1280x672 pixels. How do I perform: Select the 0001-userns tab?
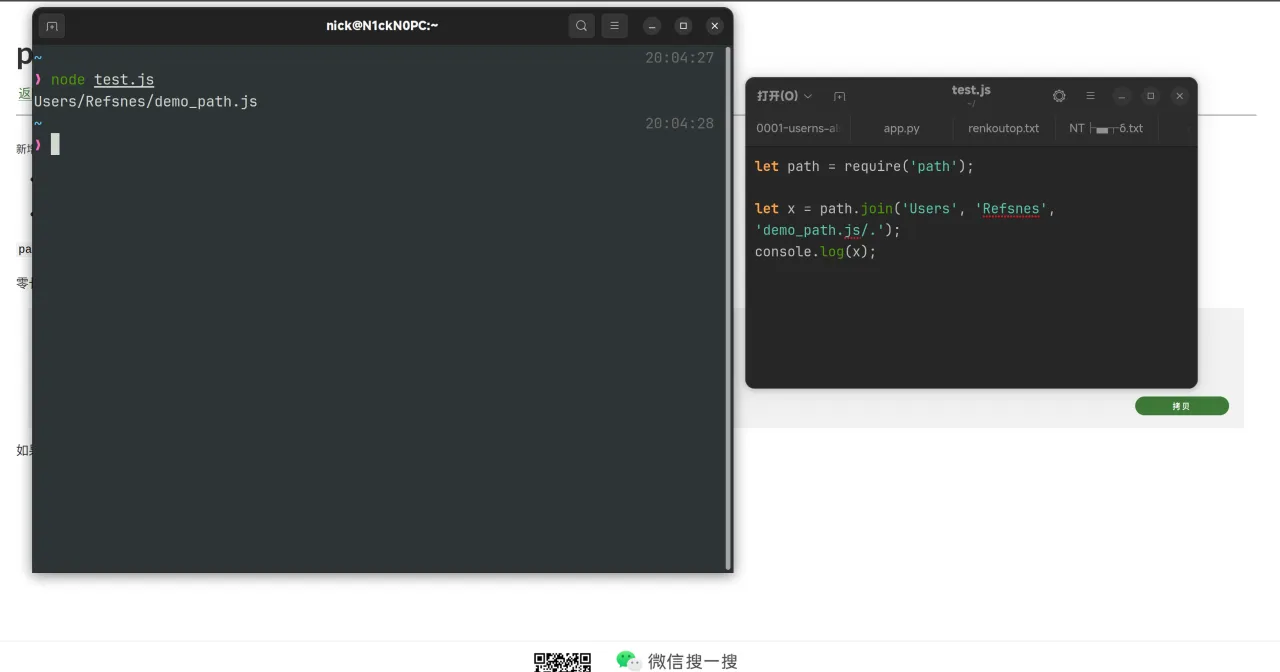point(797,128)
